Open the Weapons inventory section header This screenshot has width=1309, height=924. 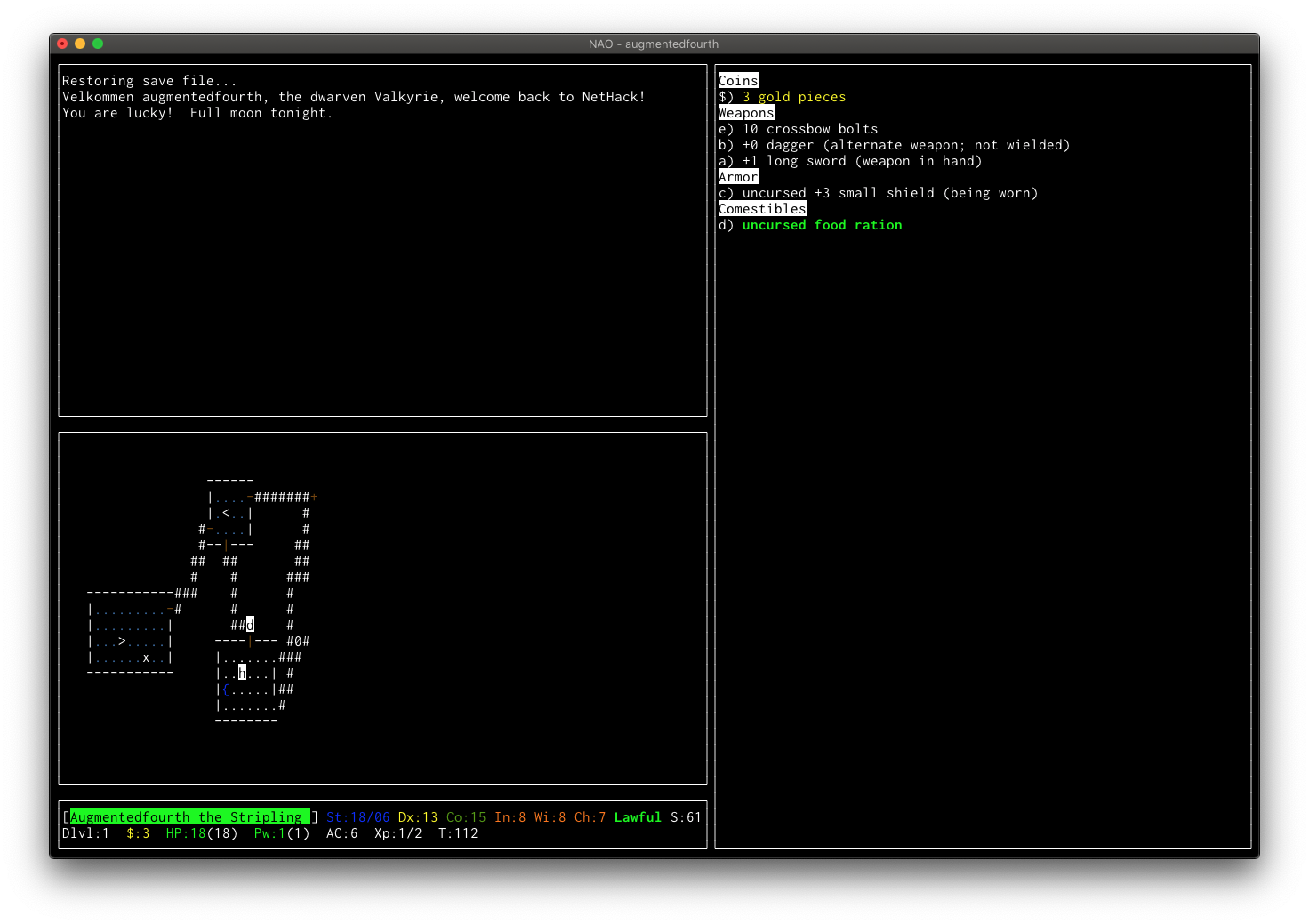click(x=745, y=112)
